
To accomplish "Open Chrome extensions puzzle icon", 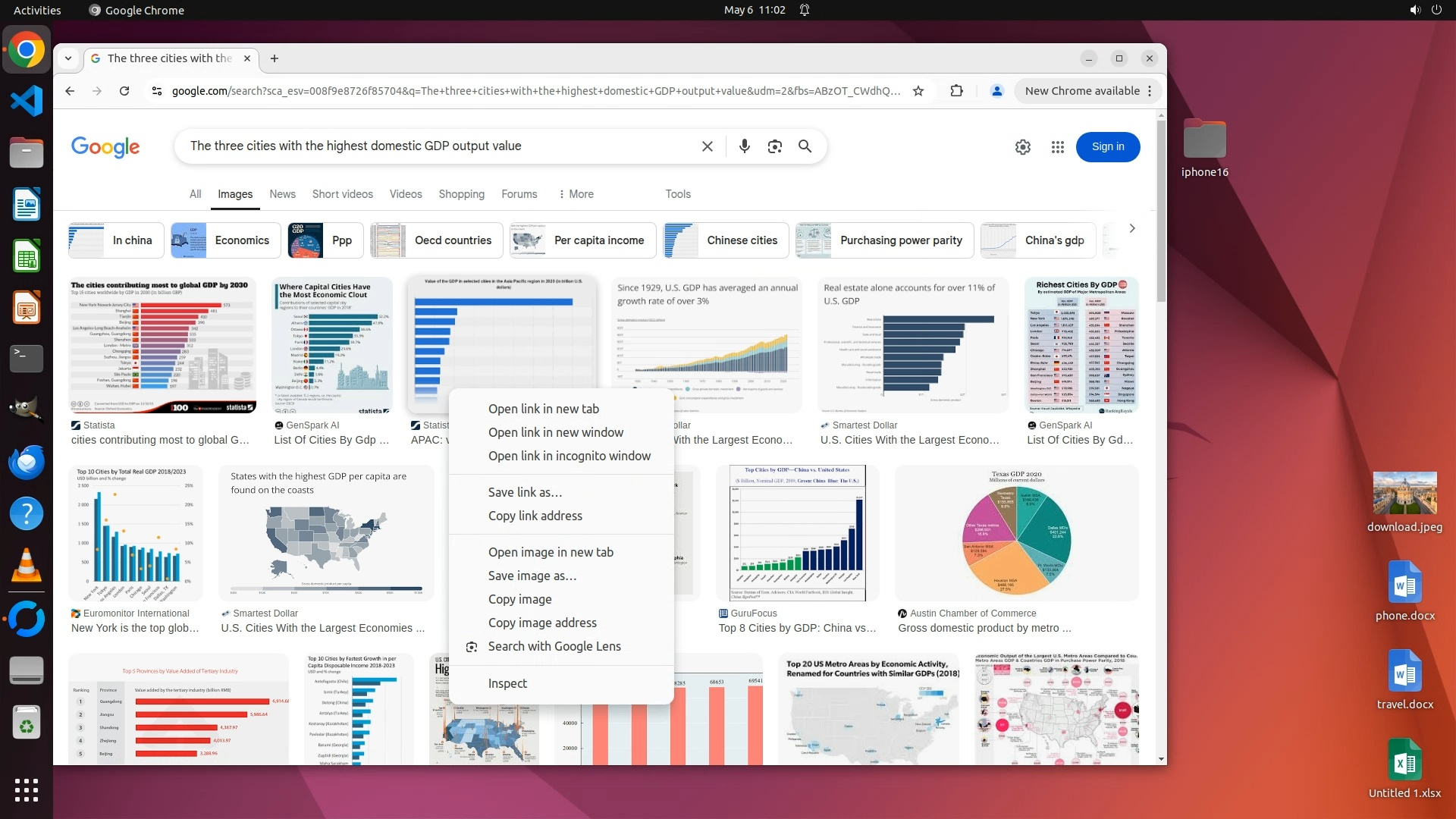I will pyautogui.click(x=956, y=91).
